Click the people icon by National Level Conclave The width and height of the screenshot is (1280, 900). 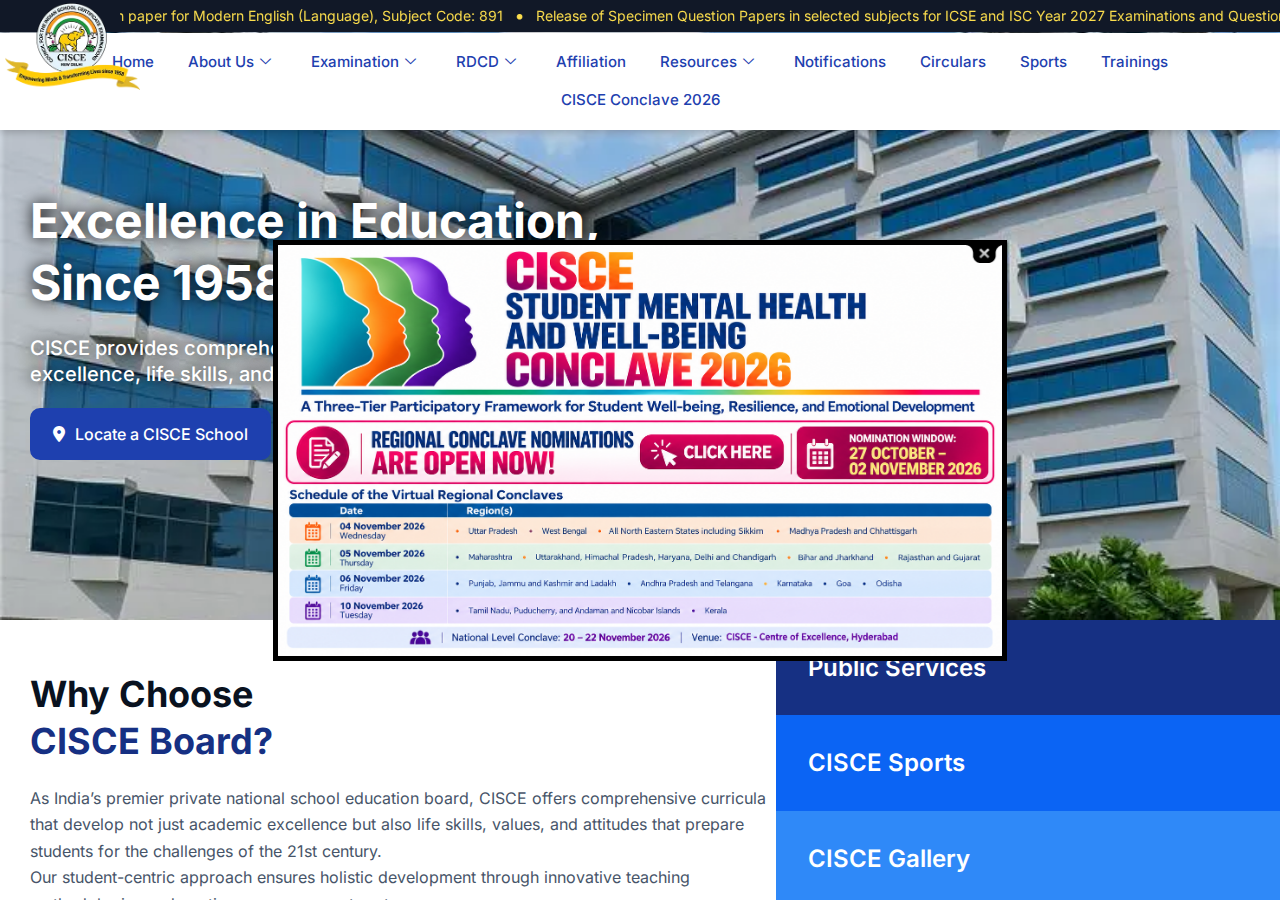pos(420,637)
